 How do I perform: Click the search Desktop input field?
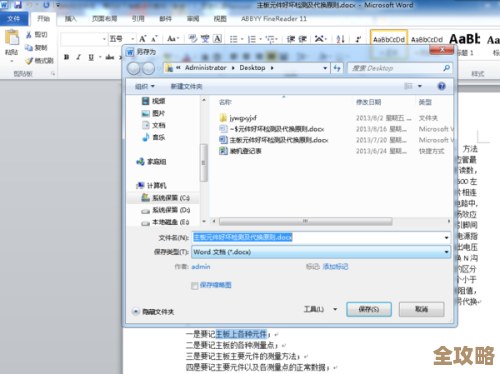tap(400, 68)
